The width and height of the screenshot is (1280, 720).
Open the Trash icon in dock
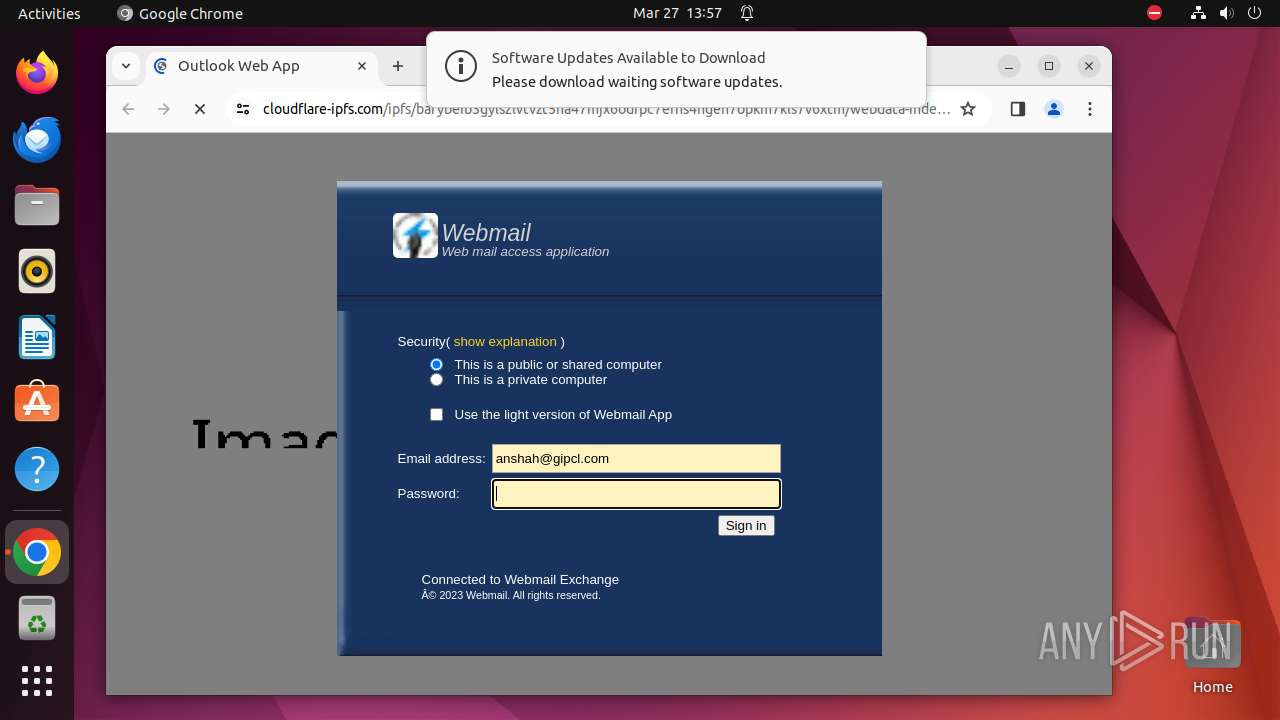37,618
